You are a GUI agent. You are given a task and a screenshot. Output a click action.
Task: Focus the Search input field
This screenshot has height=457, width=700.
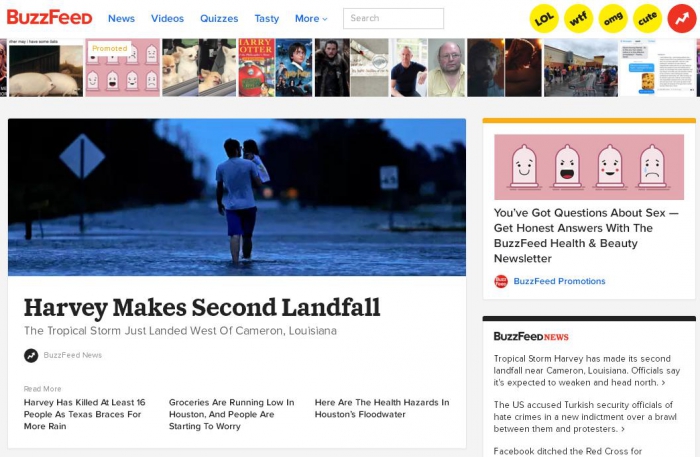(393, 18)
